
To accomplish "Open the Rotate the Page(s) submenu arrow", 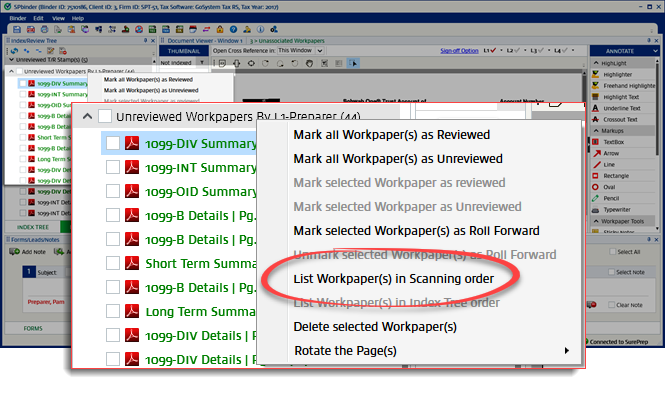I will coord(566,351).
